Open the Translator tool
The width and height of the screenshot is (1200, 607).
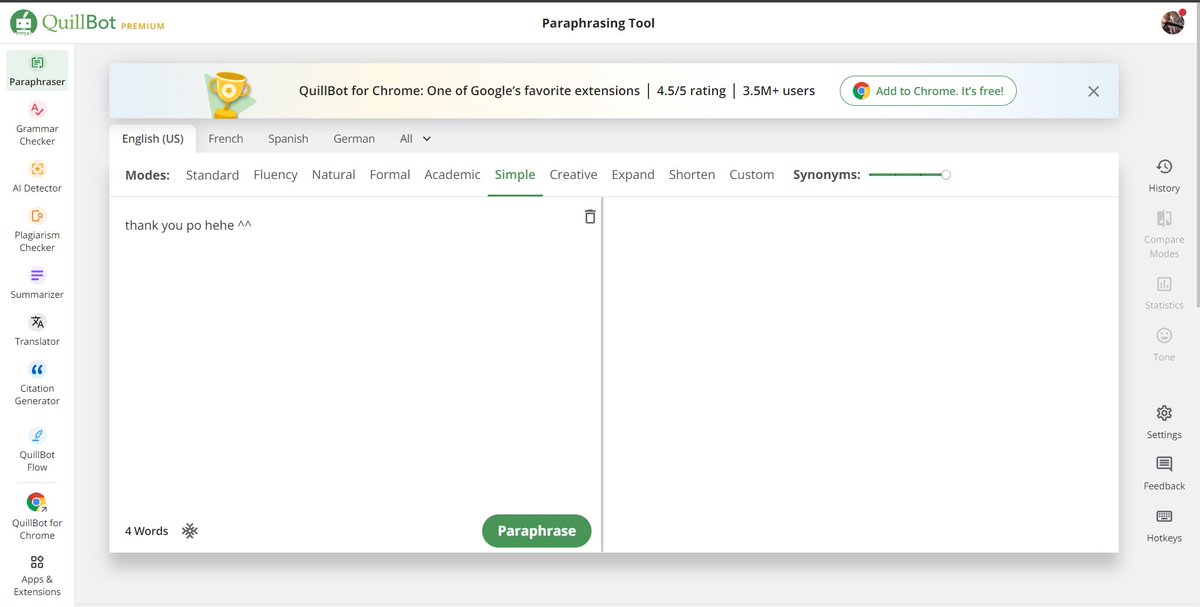tap(37, 330)
